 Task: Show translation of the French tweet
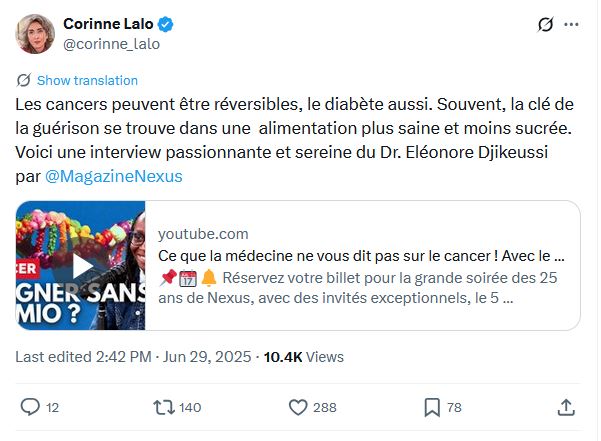coord(87,80)
